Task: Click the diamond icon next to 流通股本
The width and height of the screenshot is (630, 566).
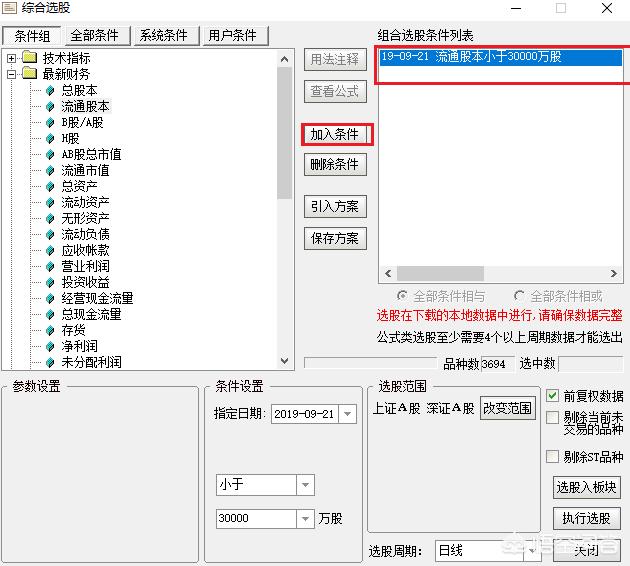Action: (50, 106)
